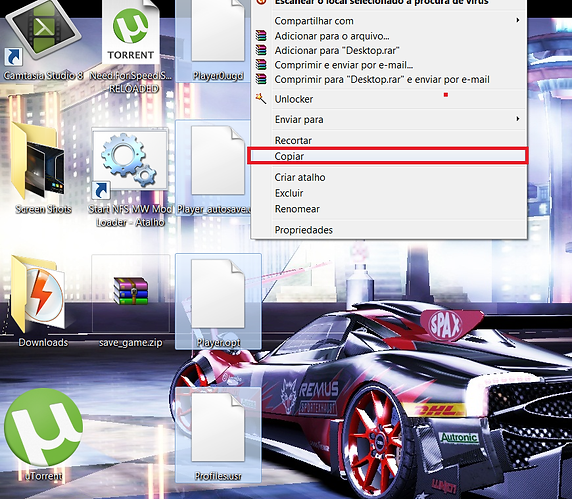Select the Profiles.usr file icon

(218, 428)
